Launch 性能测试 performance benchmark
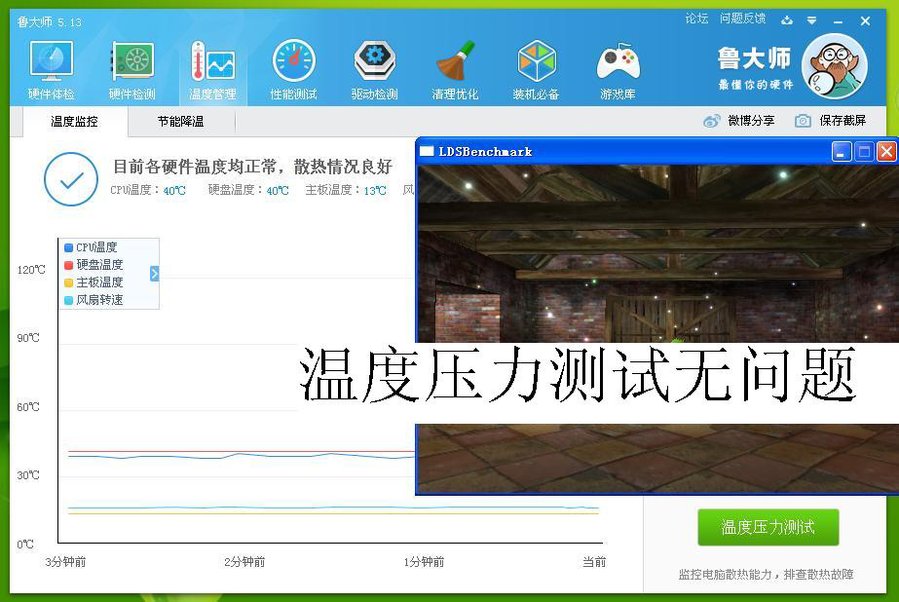 pos(294,68)
